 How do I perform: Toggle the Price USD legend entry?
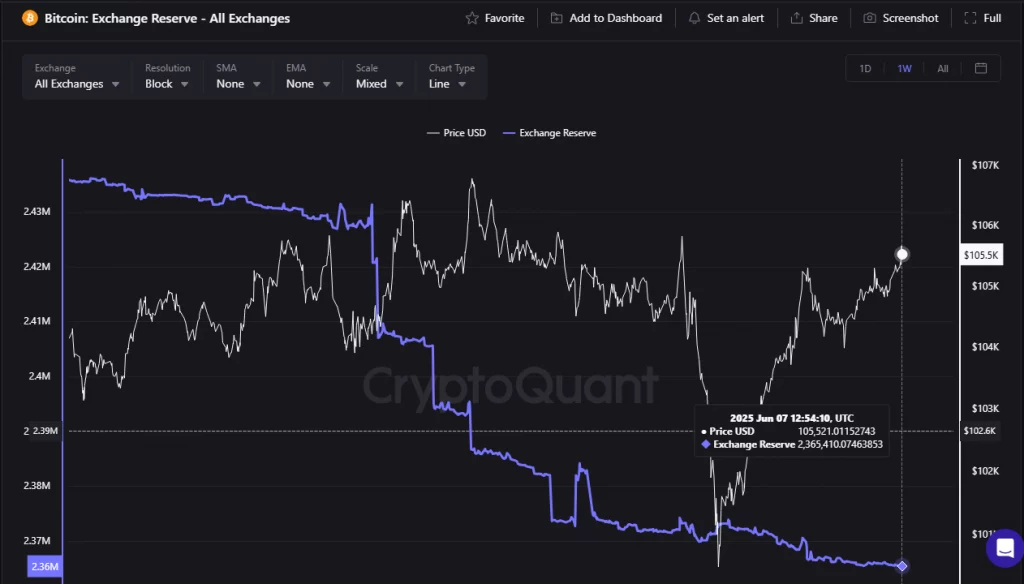coord(456,132)
